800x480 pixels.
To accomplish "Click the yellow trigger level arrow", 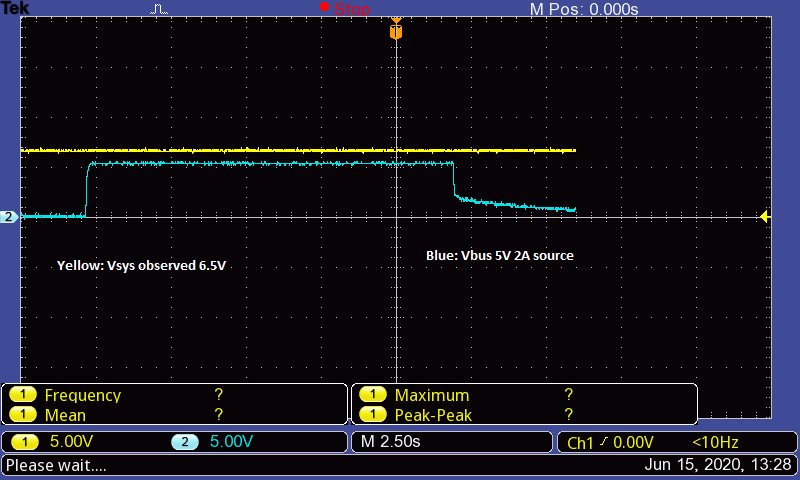I will click(x=764, y=217).
